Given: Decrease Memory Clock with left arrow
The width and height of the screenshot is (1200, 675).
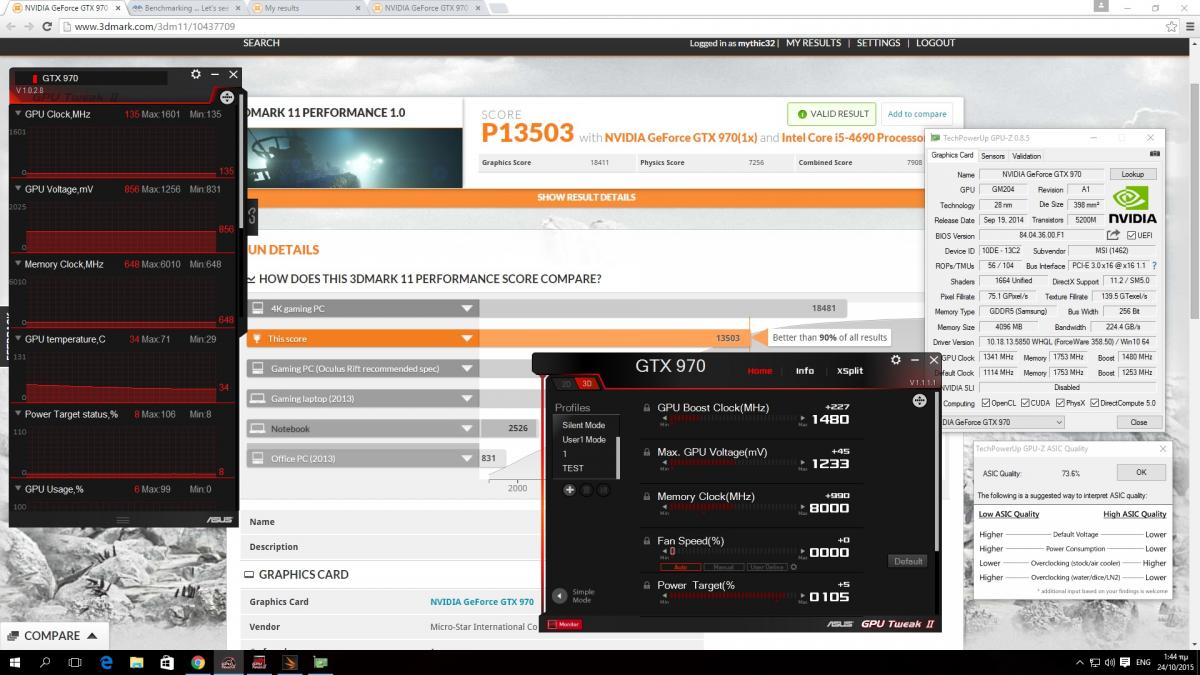Looking at the screenshot, I should (x=662, y=508).
